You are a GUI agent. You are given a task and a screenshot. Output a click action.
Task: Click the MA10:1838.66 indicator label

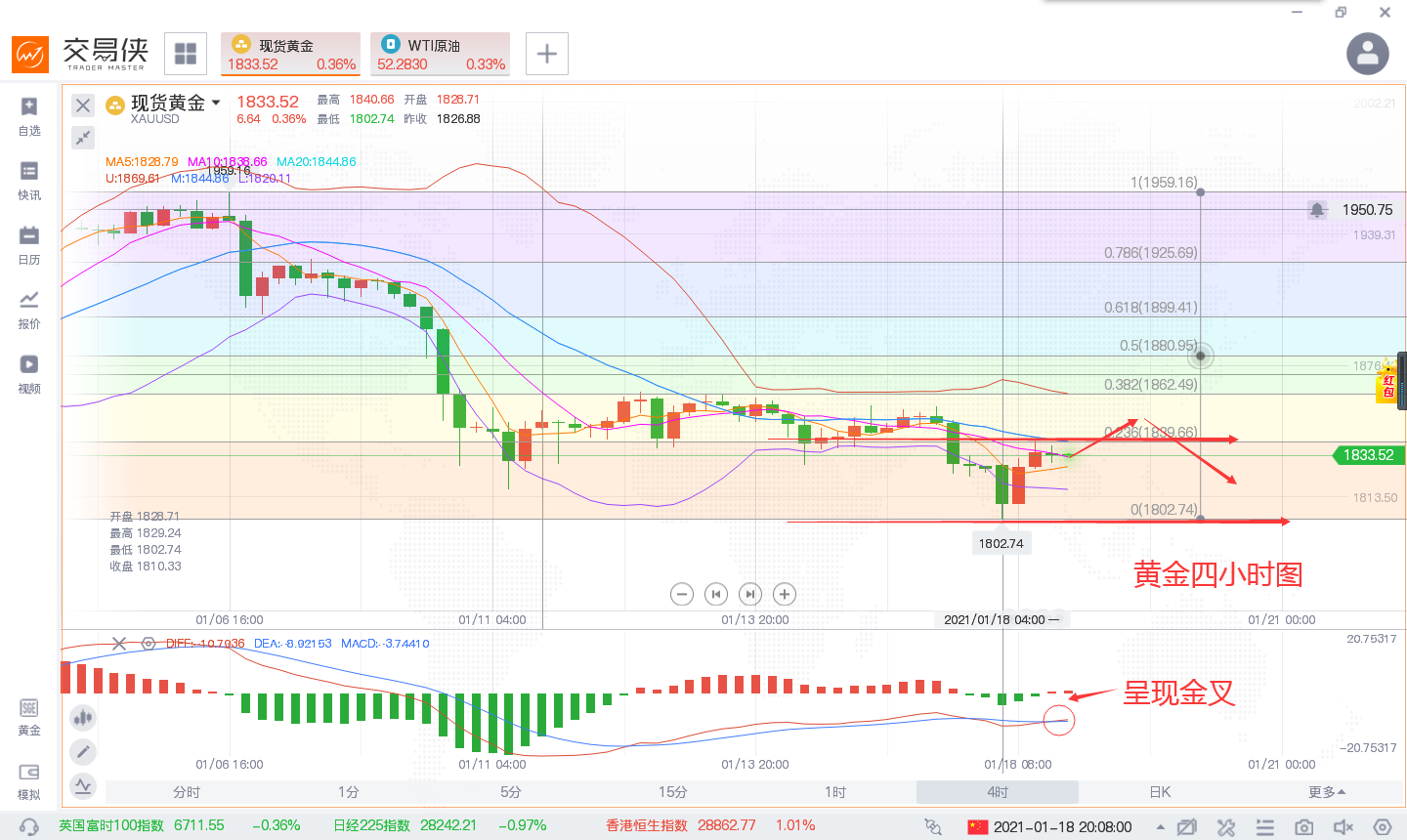(228, 162)
